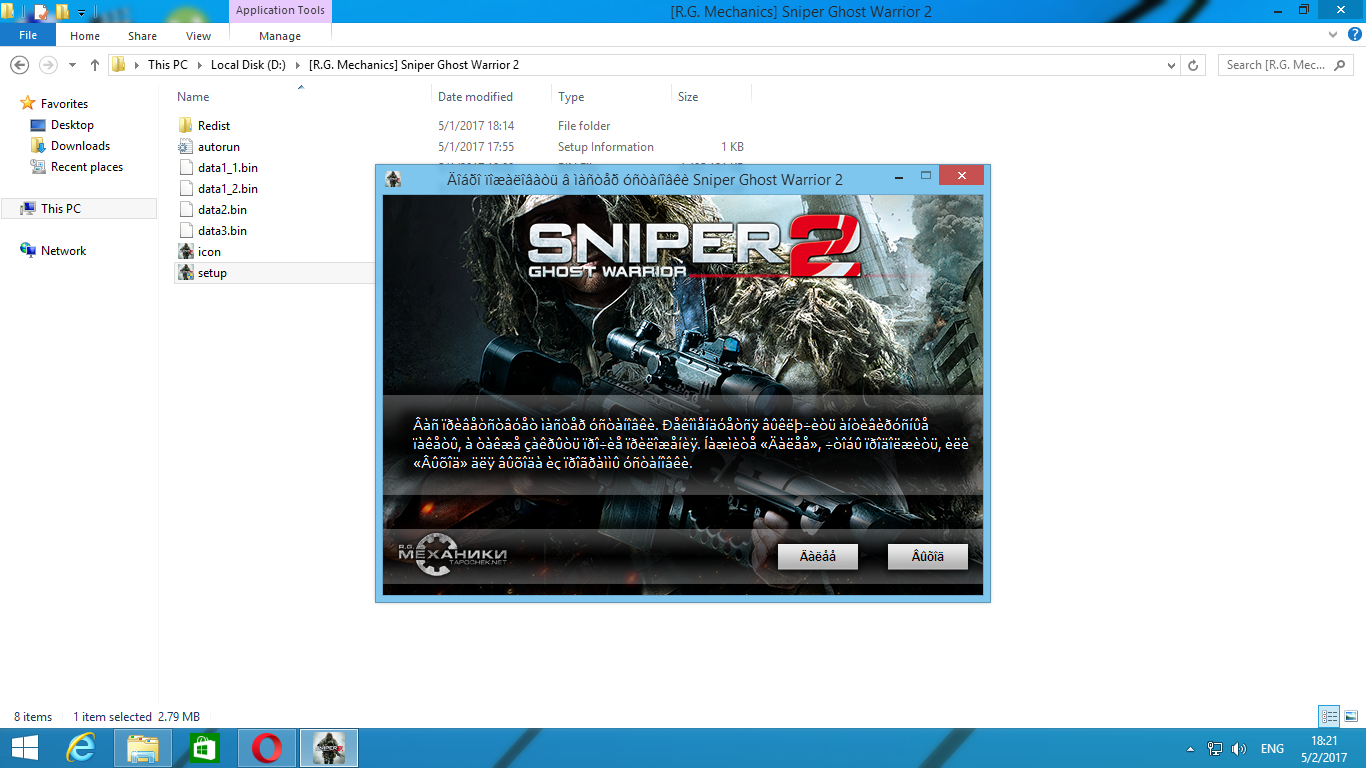Select the data3.bin file icon

[186, 231]
